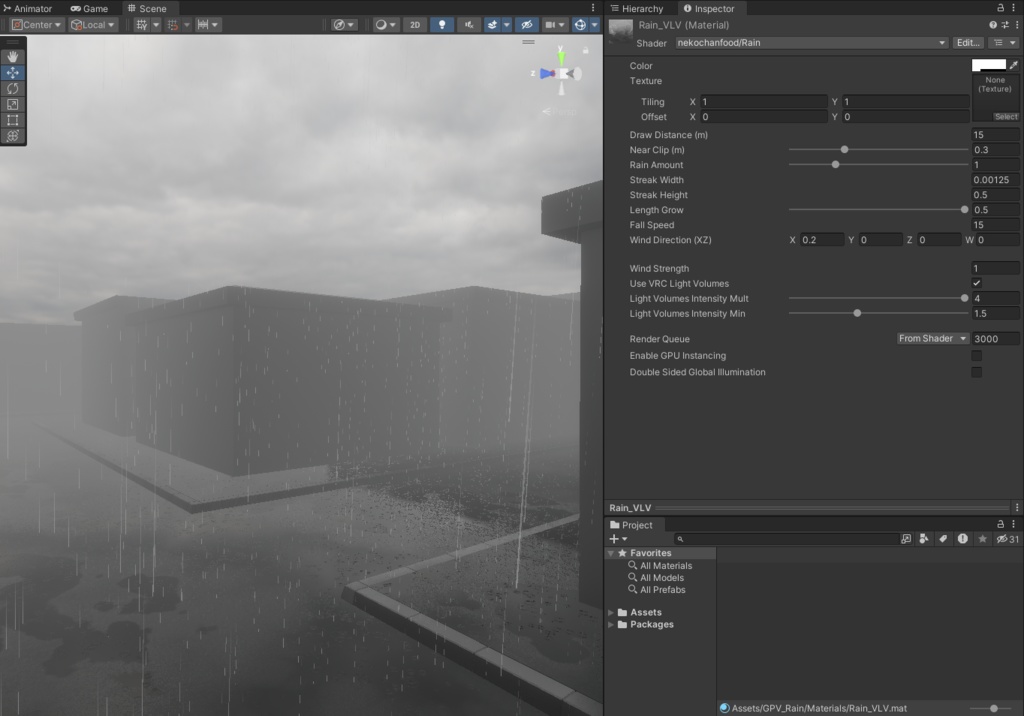Select the Move tool in the toolbar

13,71
